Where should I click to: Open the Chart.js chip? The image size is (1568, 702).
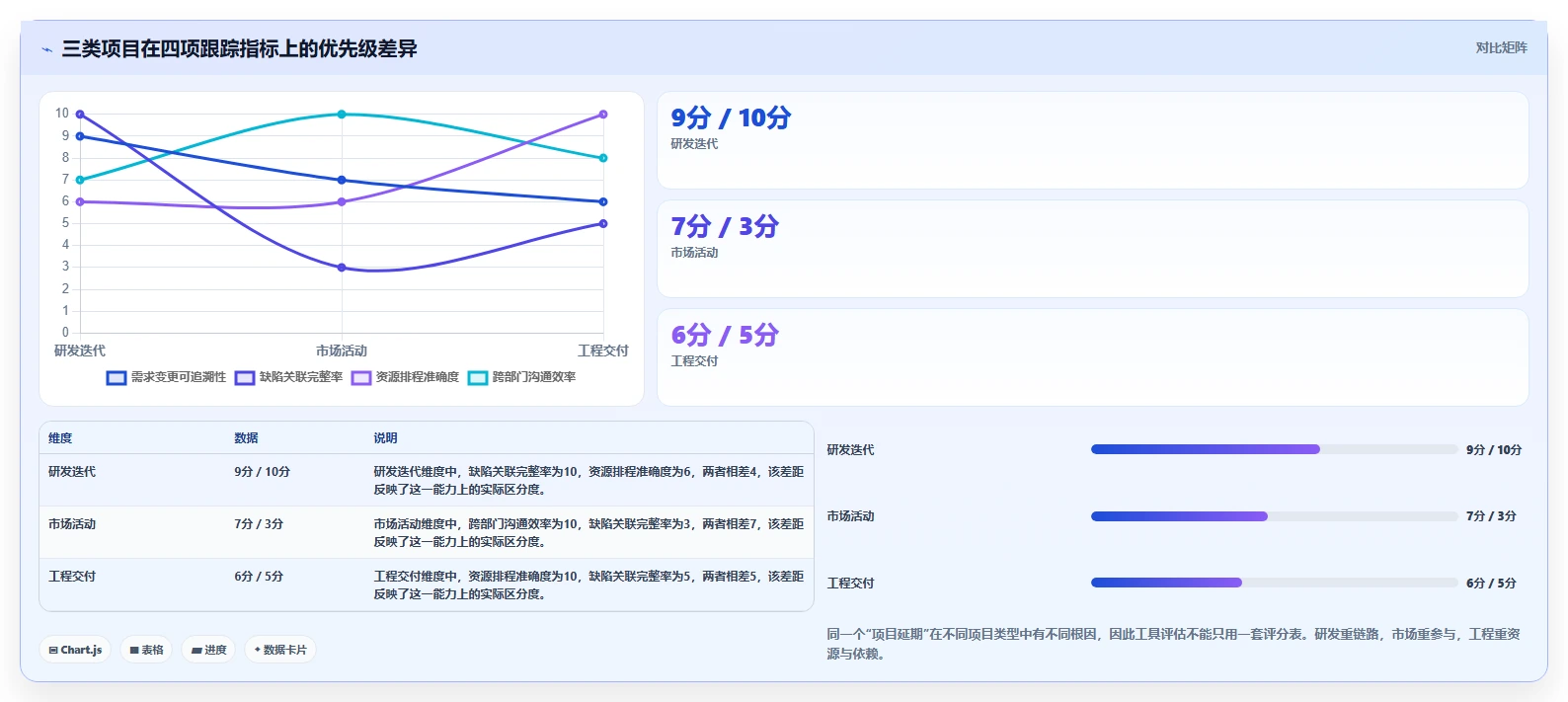point(75,650)
